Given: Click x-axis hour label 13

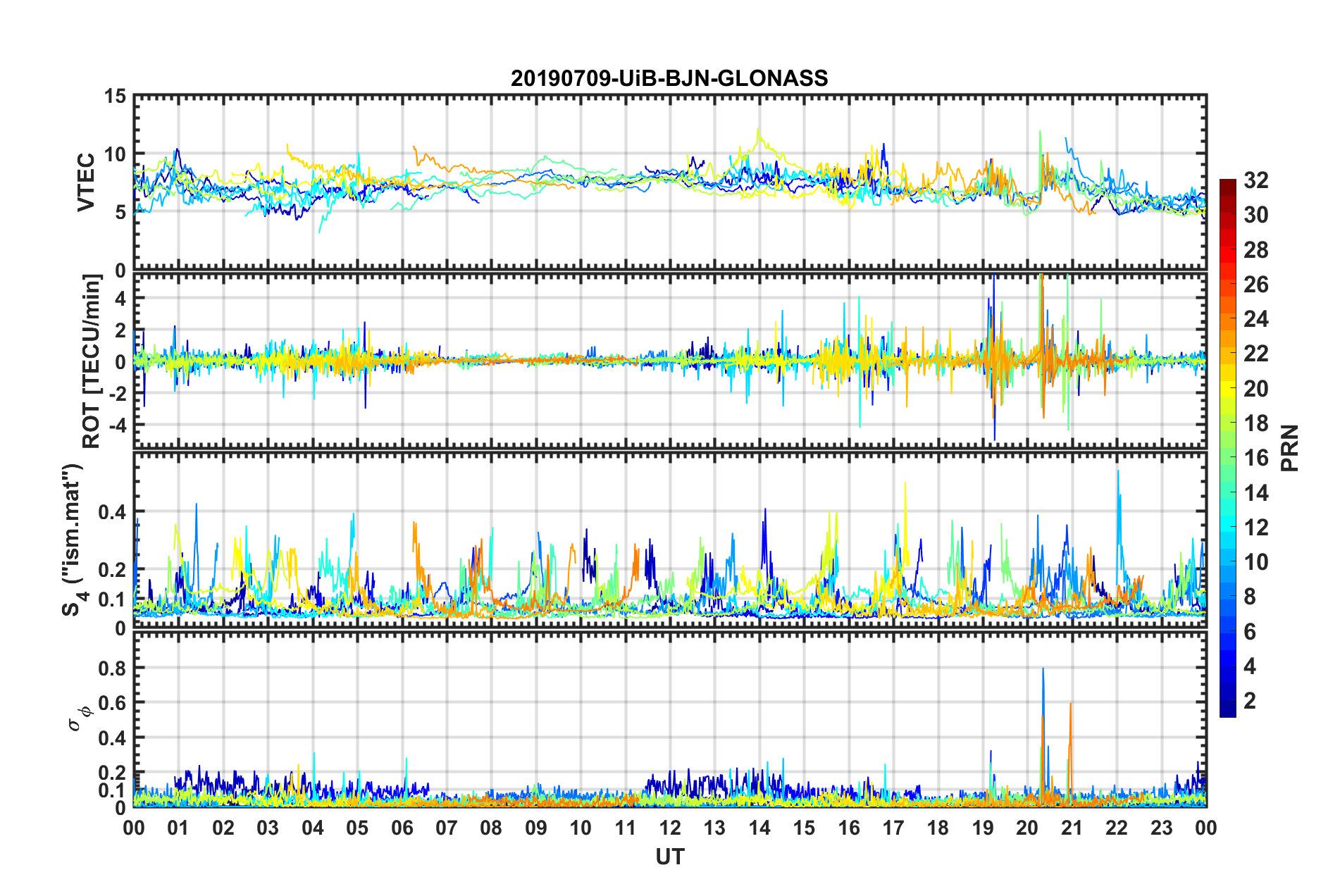Looking at the screenshot, I should point(714,828).
